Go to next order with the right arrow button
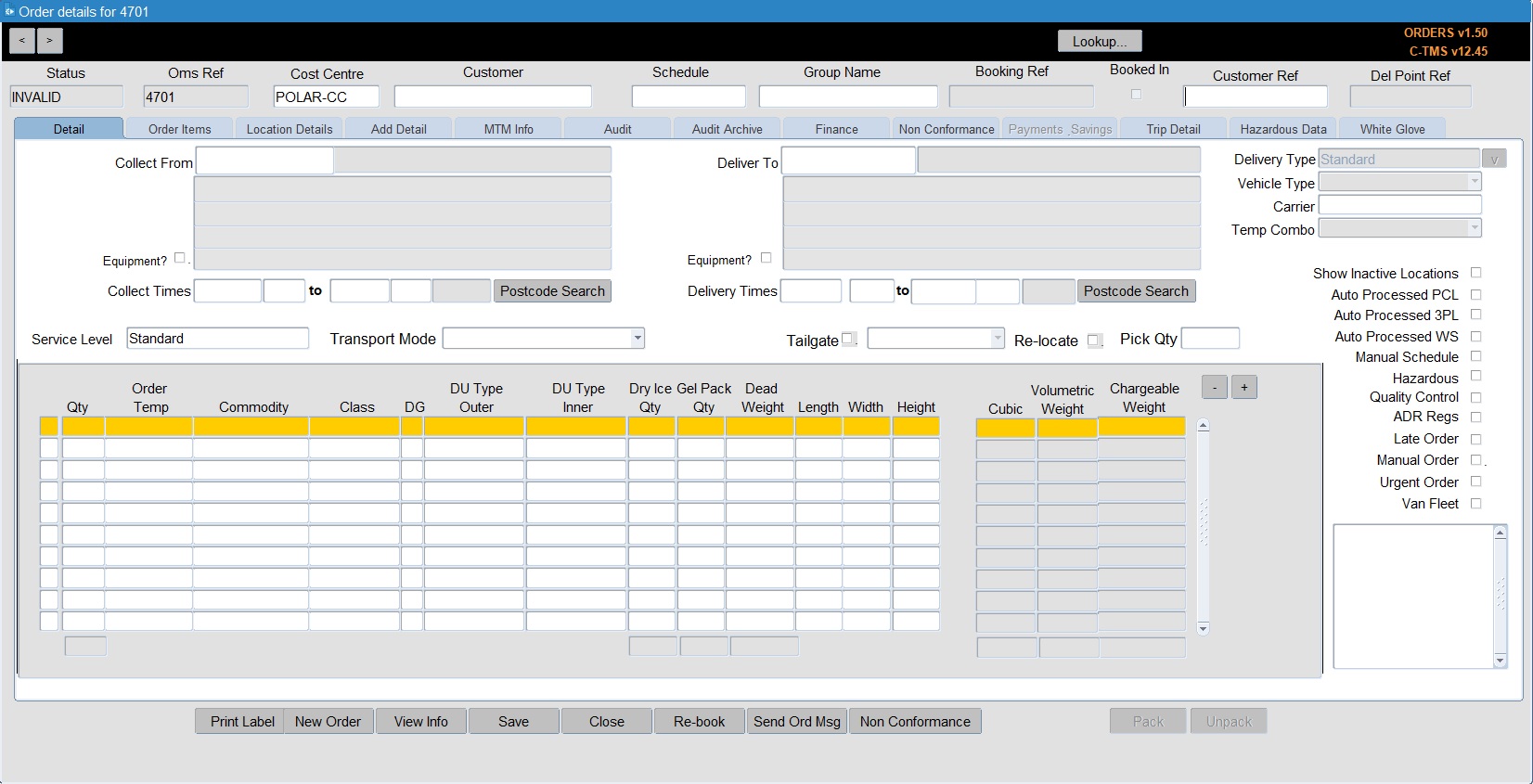1533x784 pixels. click(x=50, y=41)
